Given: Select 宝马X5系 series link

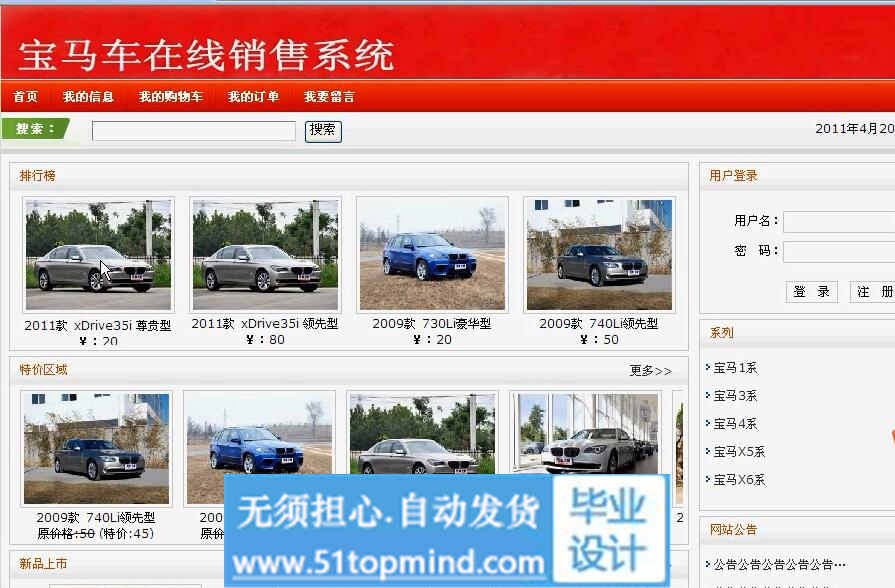Looking at the screenshot, I should (739, 452).
